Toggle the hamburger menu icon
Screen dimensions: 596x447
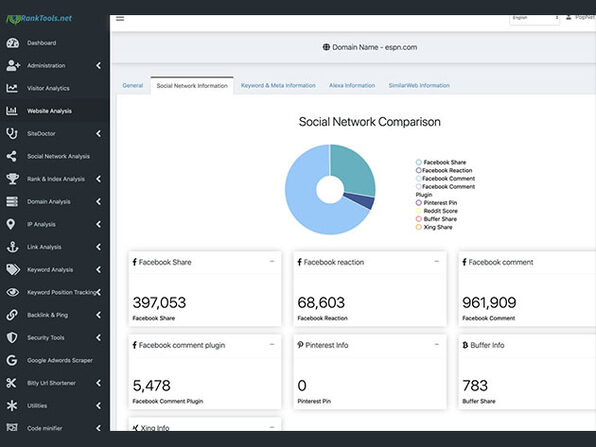tap(120, 18)
